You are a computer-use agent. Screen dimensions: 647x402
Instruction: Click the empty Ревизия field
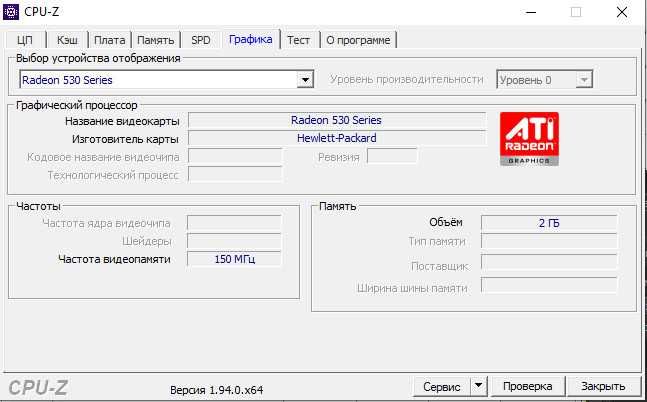point(392,156)
